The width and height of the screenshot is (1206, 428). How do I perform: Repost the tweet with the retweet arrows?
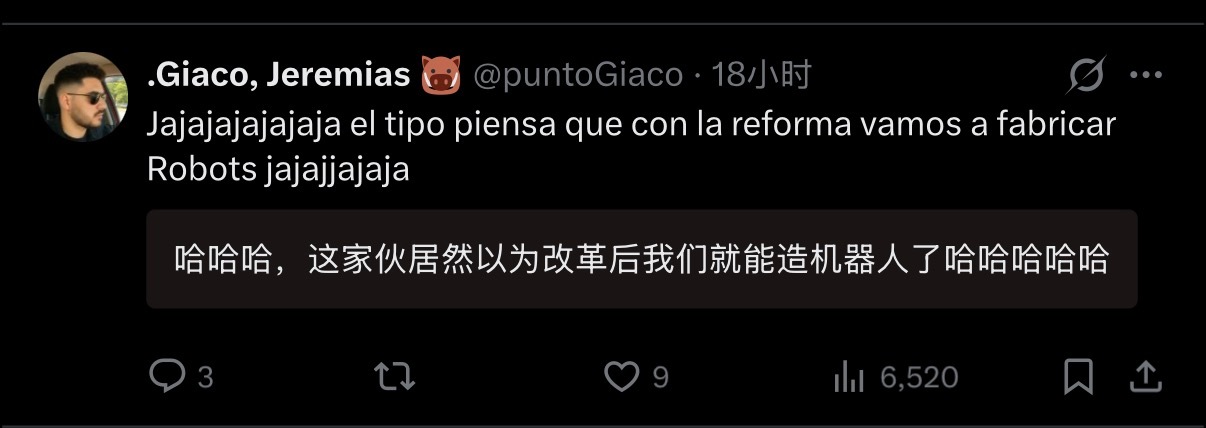pos(394,377)
